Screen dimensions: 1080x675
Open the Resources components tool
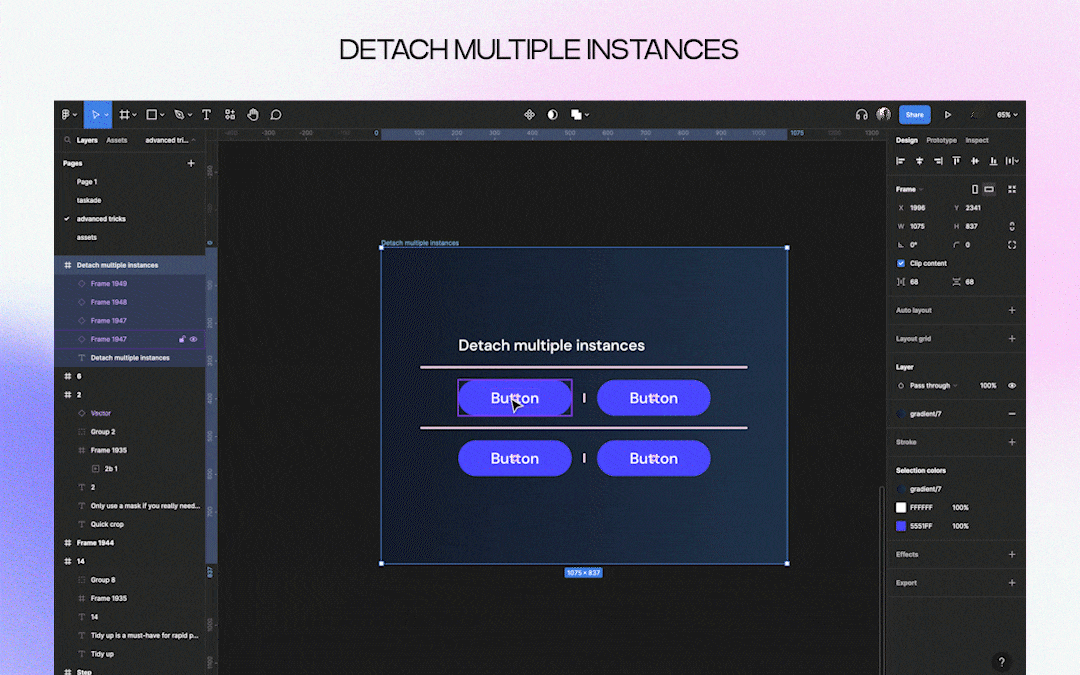[x=230, y=115]
